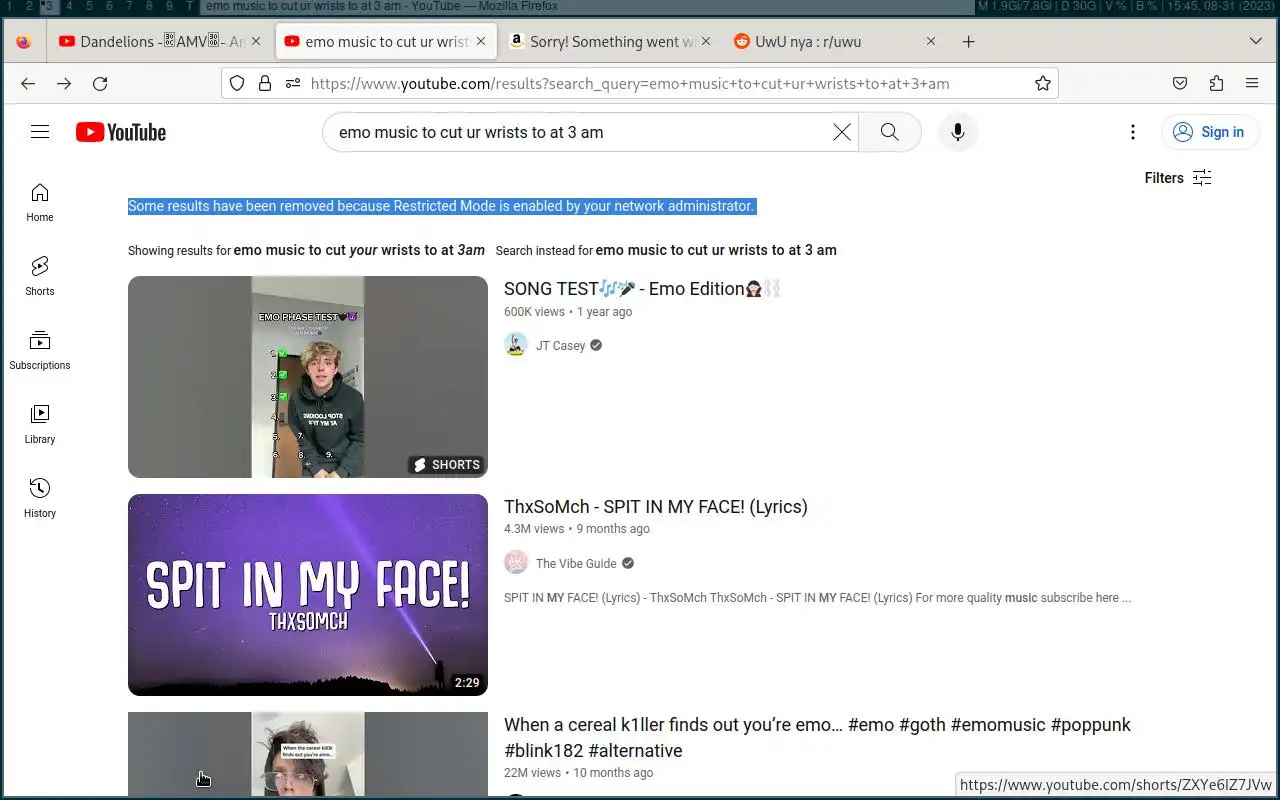This screenshot has height=800, width=1280.
Task: Open YouTube settings three-dot menu
Action: click(x=1132, y=132)
